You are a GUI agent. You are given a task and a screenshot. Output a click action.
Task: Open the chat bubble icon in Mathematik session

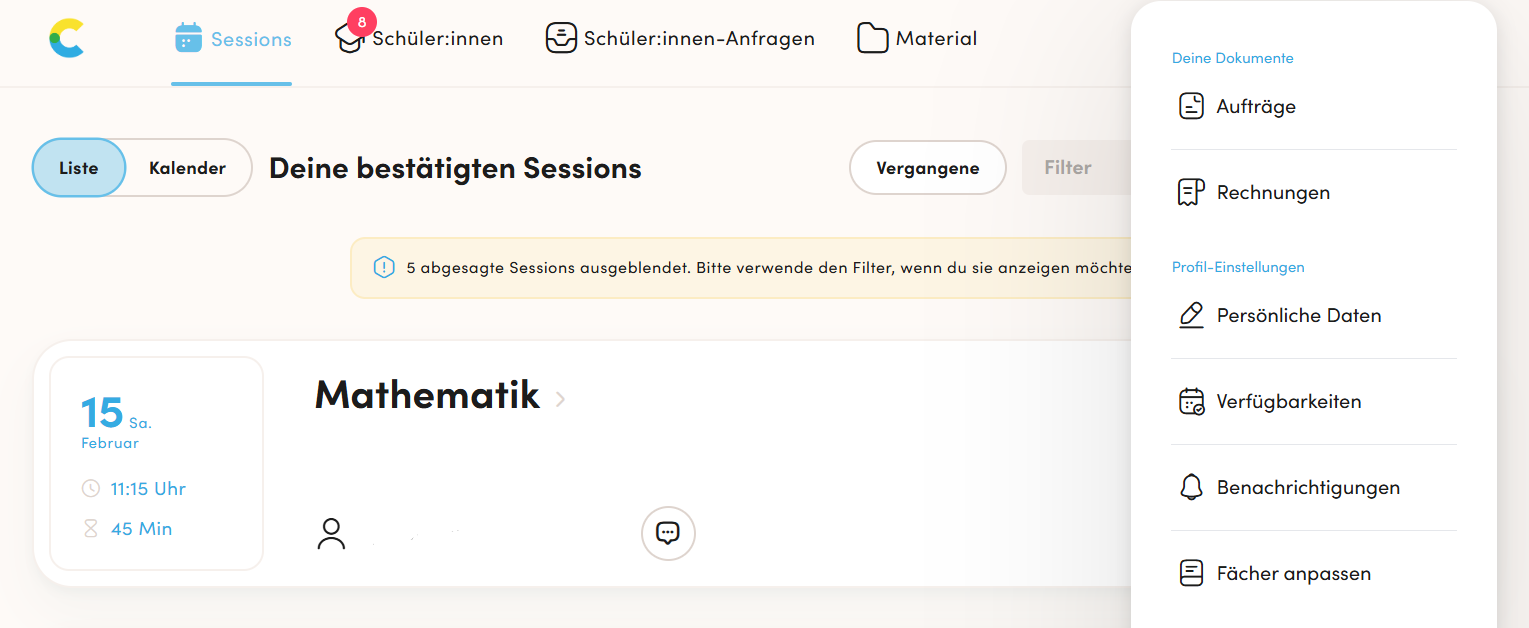point(668,533)
